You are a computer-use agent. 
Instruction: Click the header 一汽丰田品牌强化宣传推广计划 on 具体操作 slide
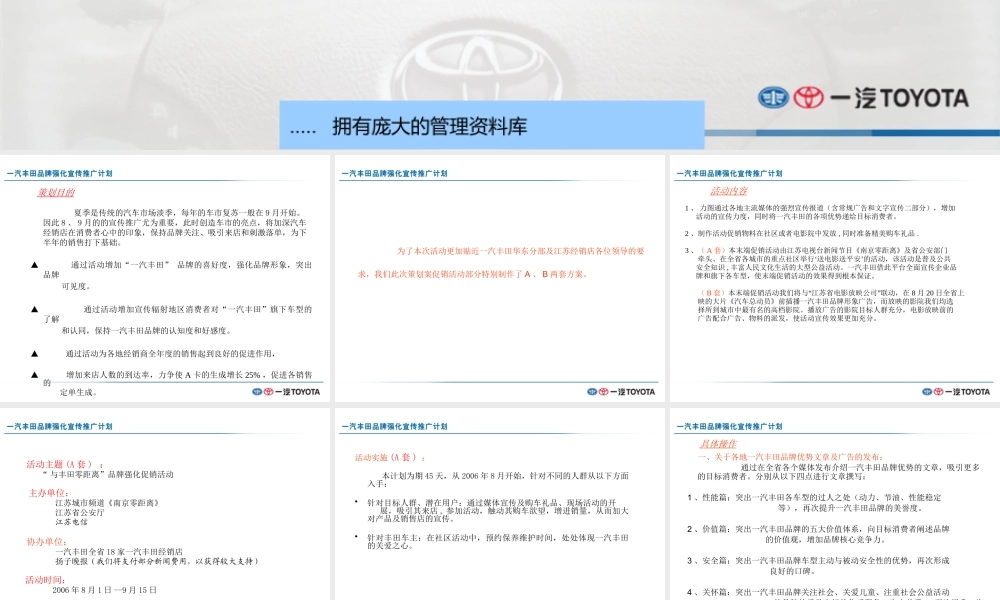pyautogui.click(x=729, y=426)
